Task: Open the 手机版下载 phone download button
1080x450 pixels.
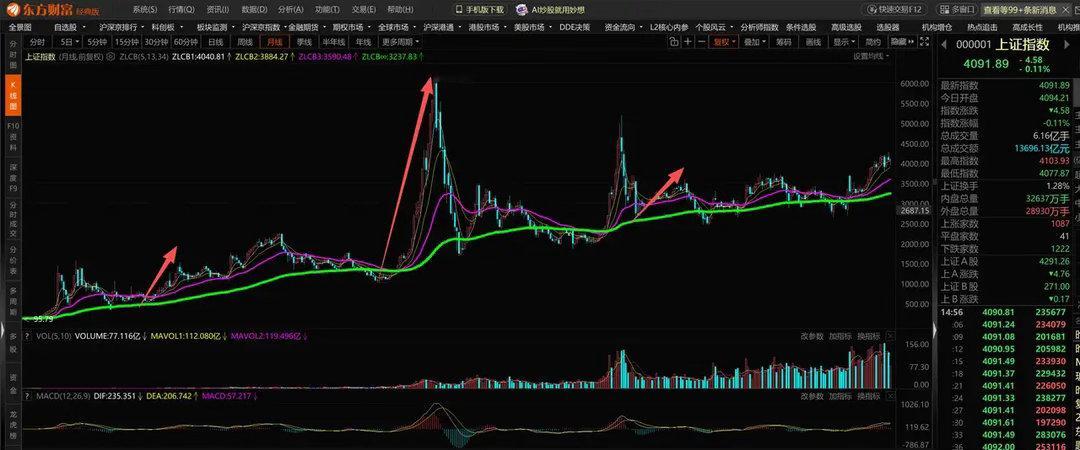Action: [x=481, y=10]
